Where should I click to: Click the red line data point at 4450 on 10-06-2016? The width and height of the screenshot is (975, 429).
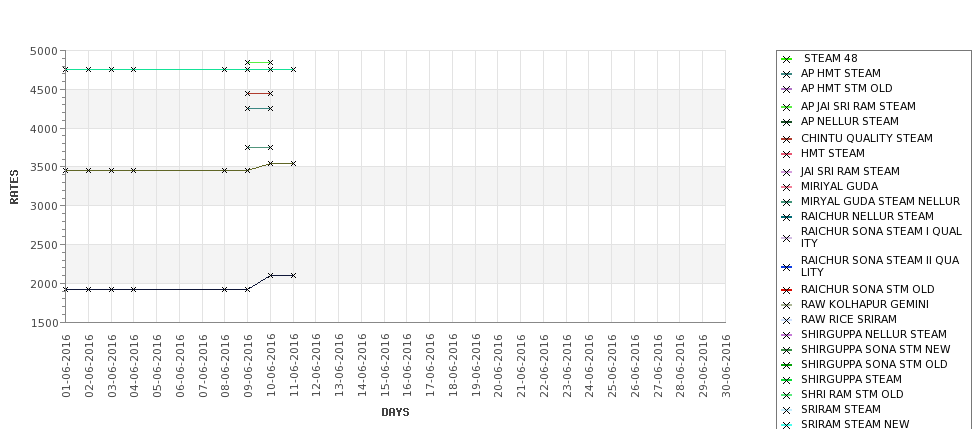click(x=270, y=94)
